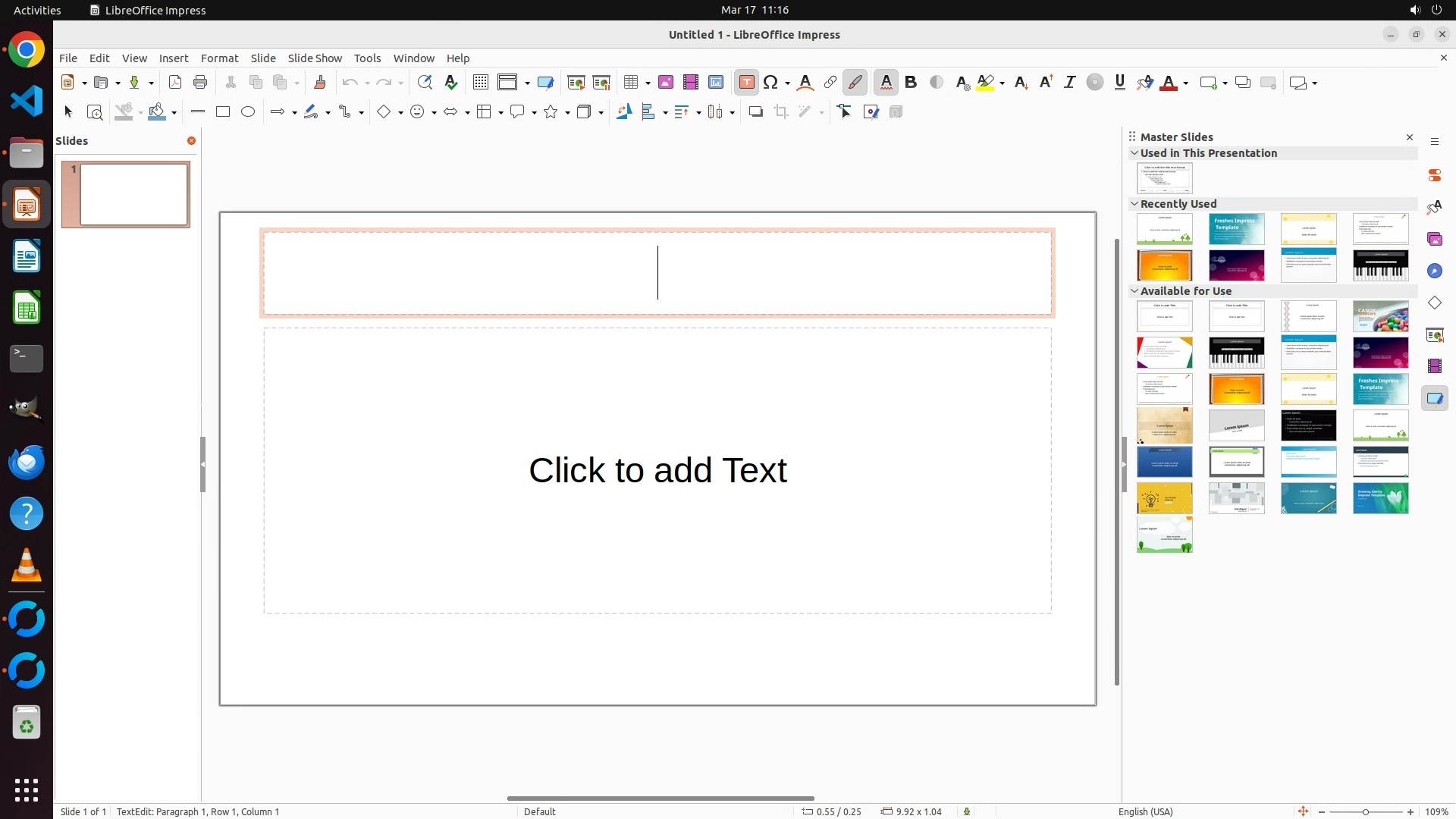Collapse the Recently Used section
The width and height of the screenshot is (1456, 819).
[1134, 204]
